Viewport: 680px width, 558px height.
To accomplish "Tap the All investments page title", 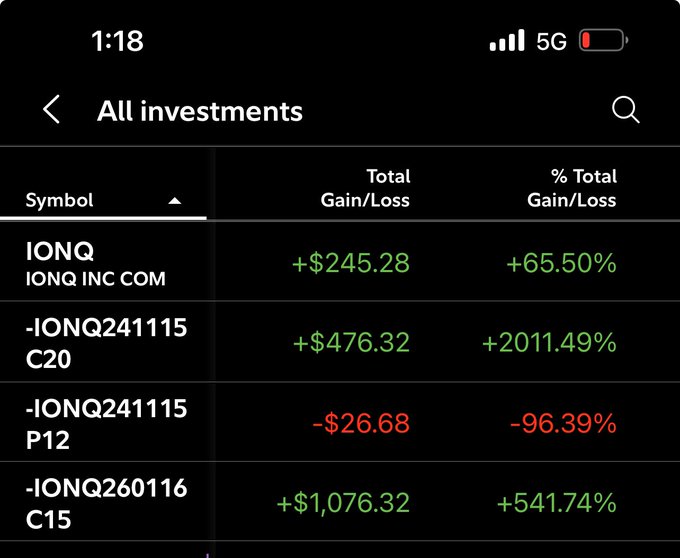I will click(200, 111).
